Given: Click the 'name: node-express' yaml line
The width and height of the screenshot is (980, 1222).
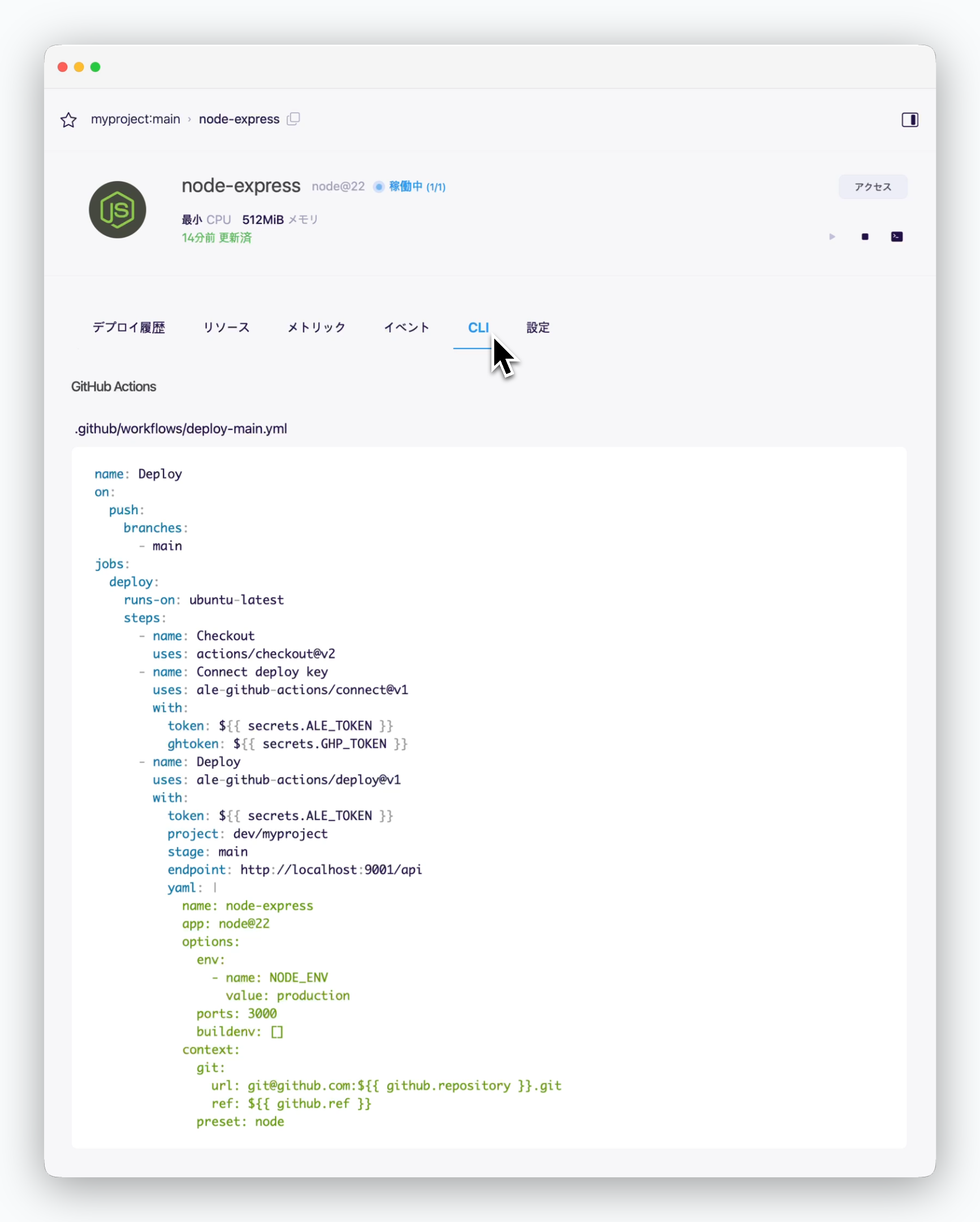Looking at the screenshot, I should pyautogui.click(x=248, y=906).
